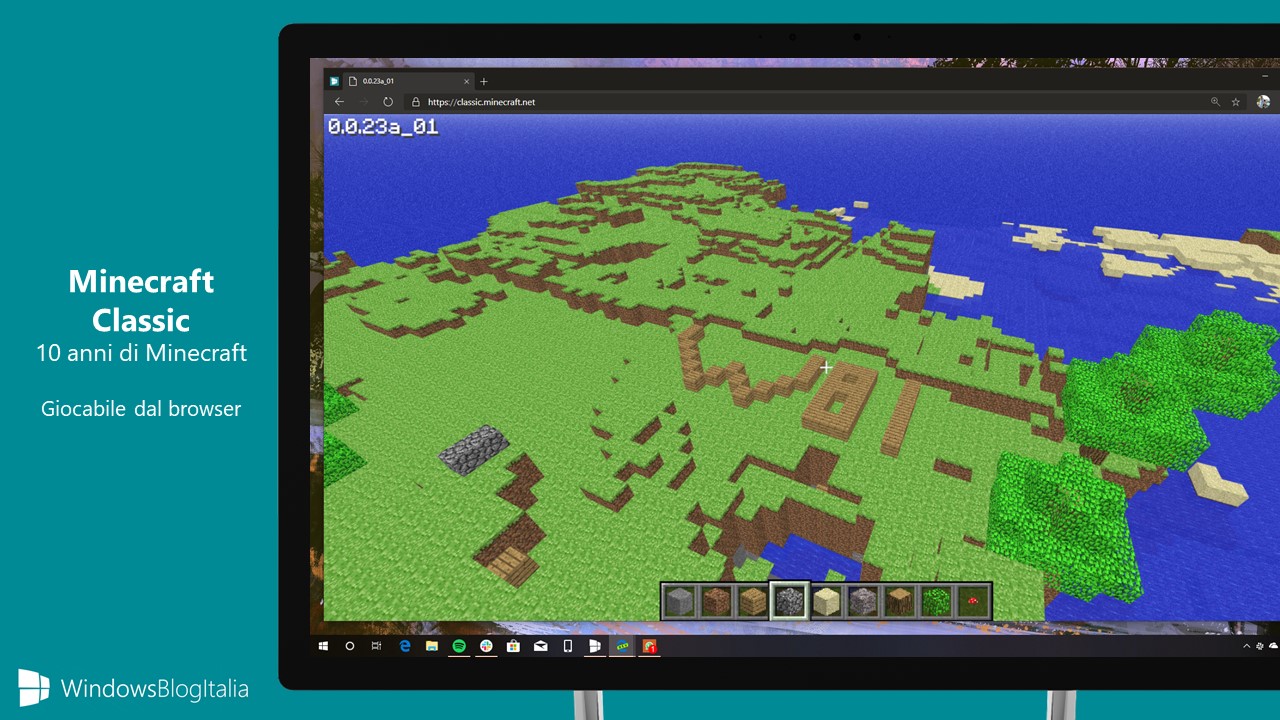Select the cobblestone block in the hotbar

789,601
